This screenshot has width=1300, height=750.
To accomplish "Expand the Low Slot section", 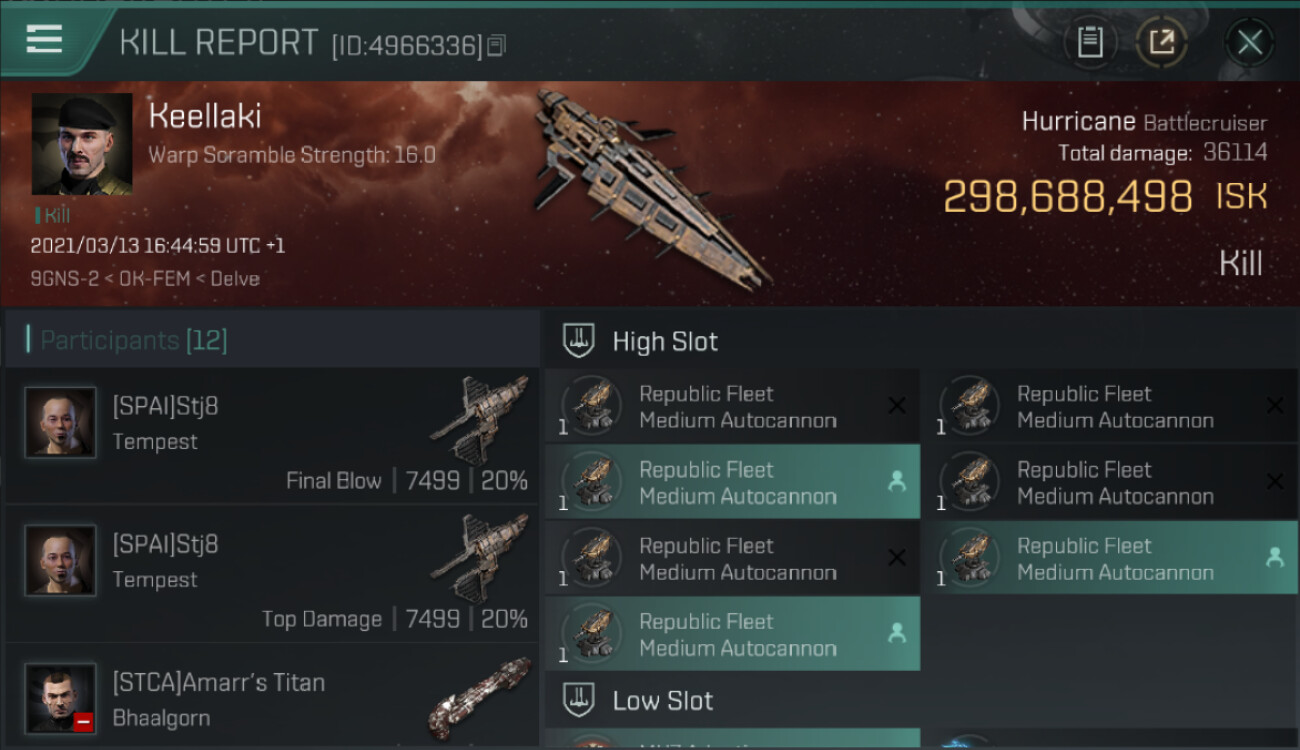I will click(663, 700).
